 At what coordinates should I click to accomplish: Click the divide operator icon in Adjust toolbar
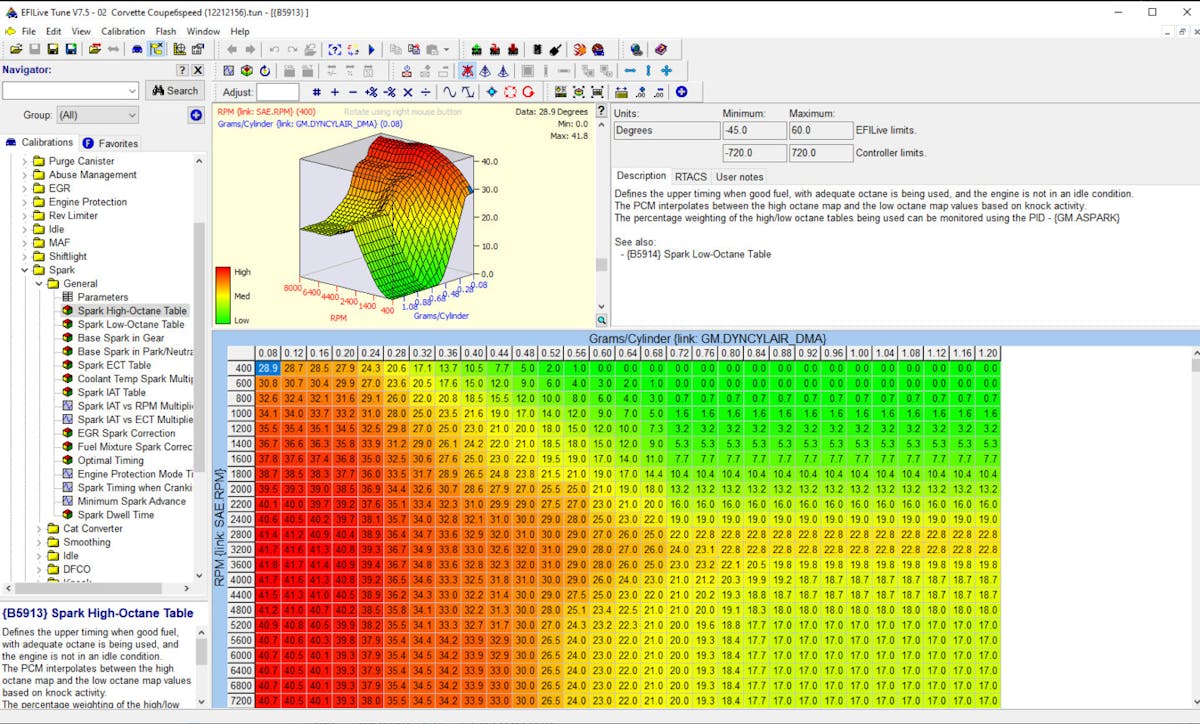(x=426, y=92)
